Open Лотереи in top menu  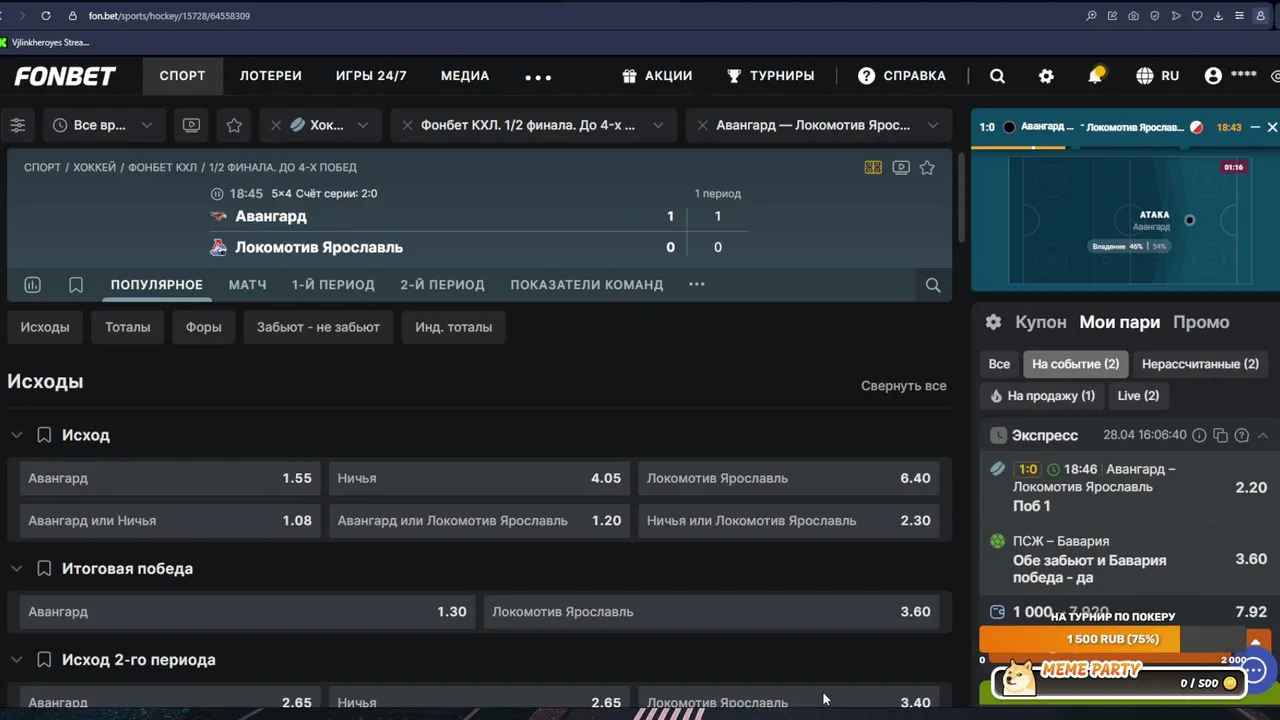tap(270, 76)
